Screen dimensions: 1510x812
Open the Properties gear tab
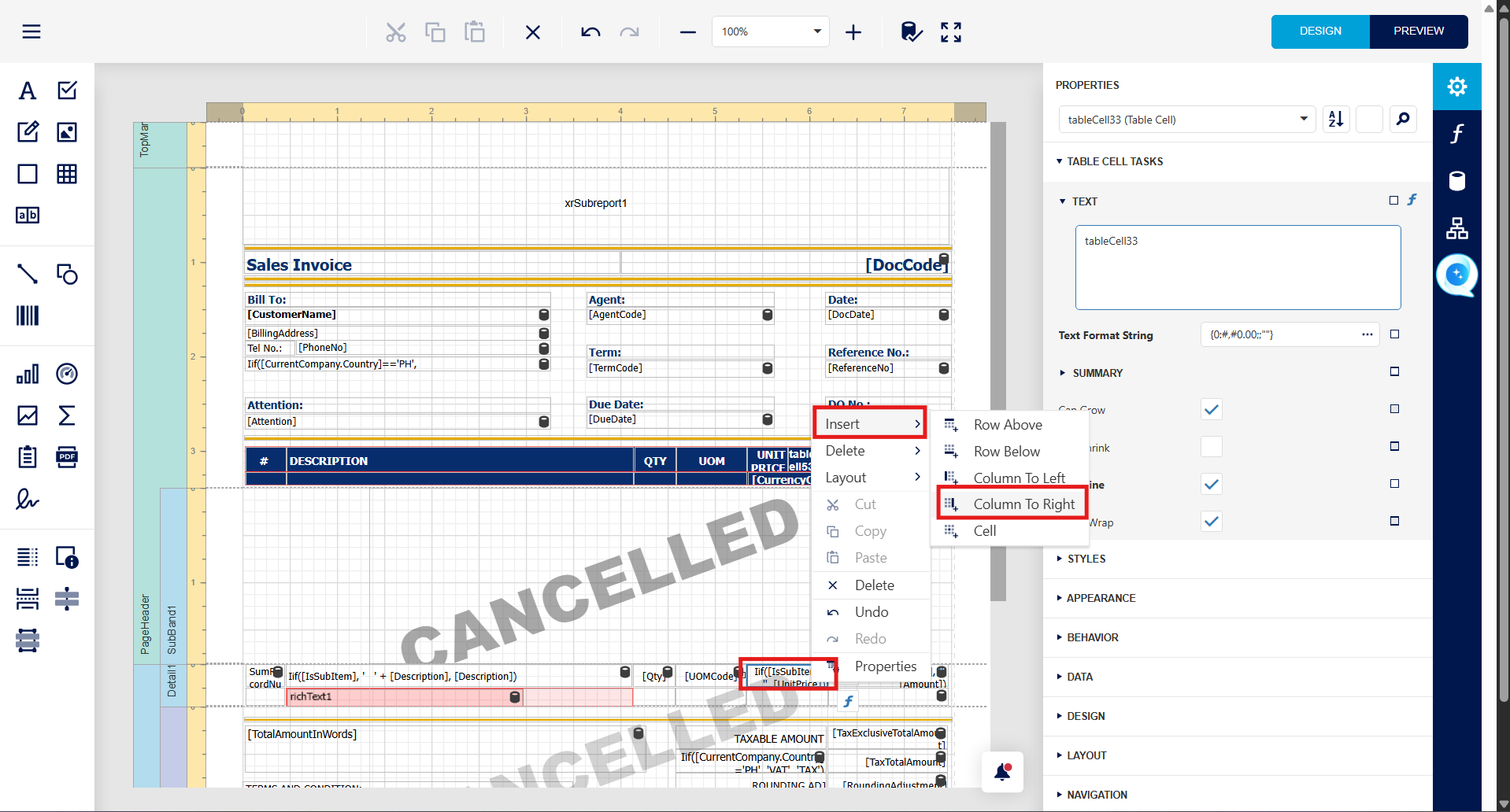coord(1457,87)
